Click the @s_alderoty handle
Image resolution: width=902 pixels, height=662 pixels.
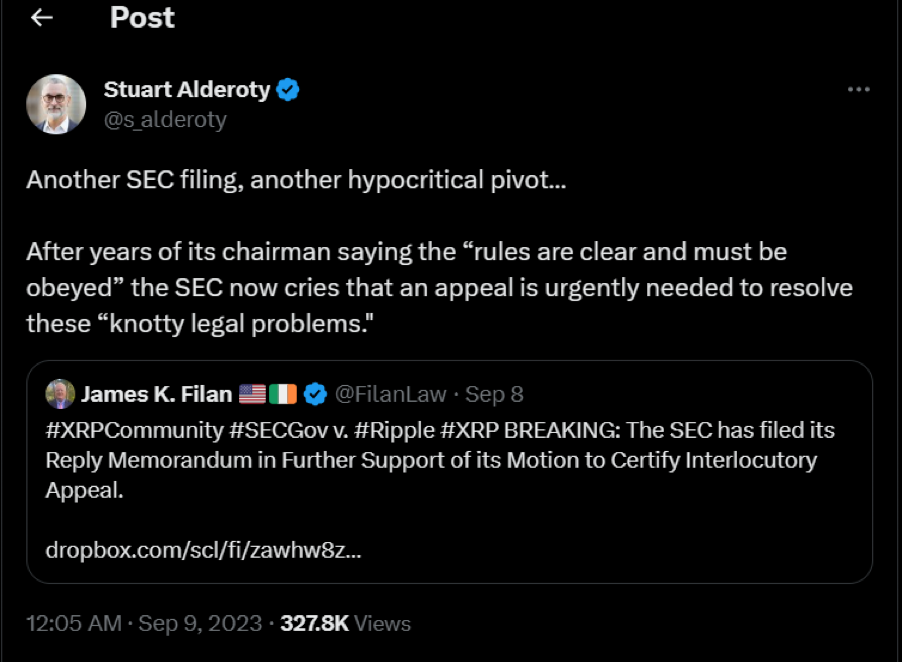[165, 120]
